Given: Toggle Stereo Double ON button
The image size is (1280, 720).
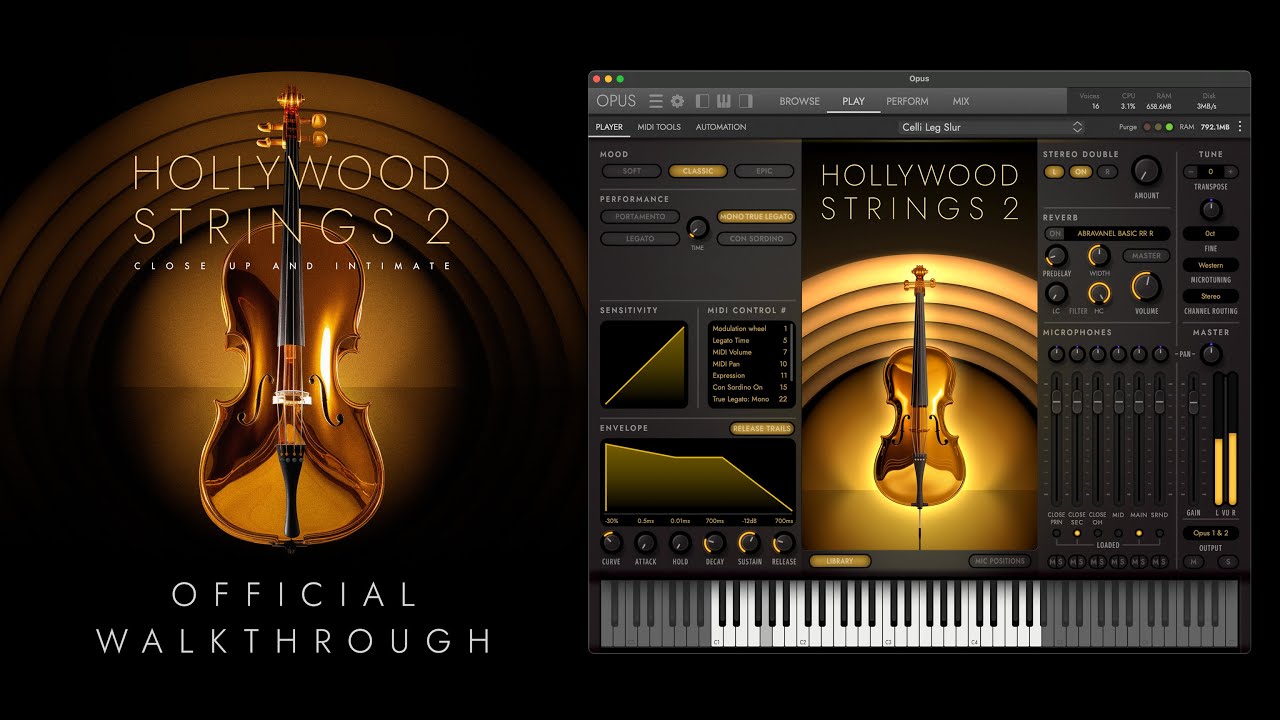Looking at the screenshot, I should pos(1080,172).
